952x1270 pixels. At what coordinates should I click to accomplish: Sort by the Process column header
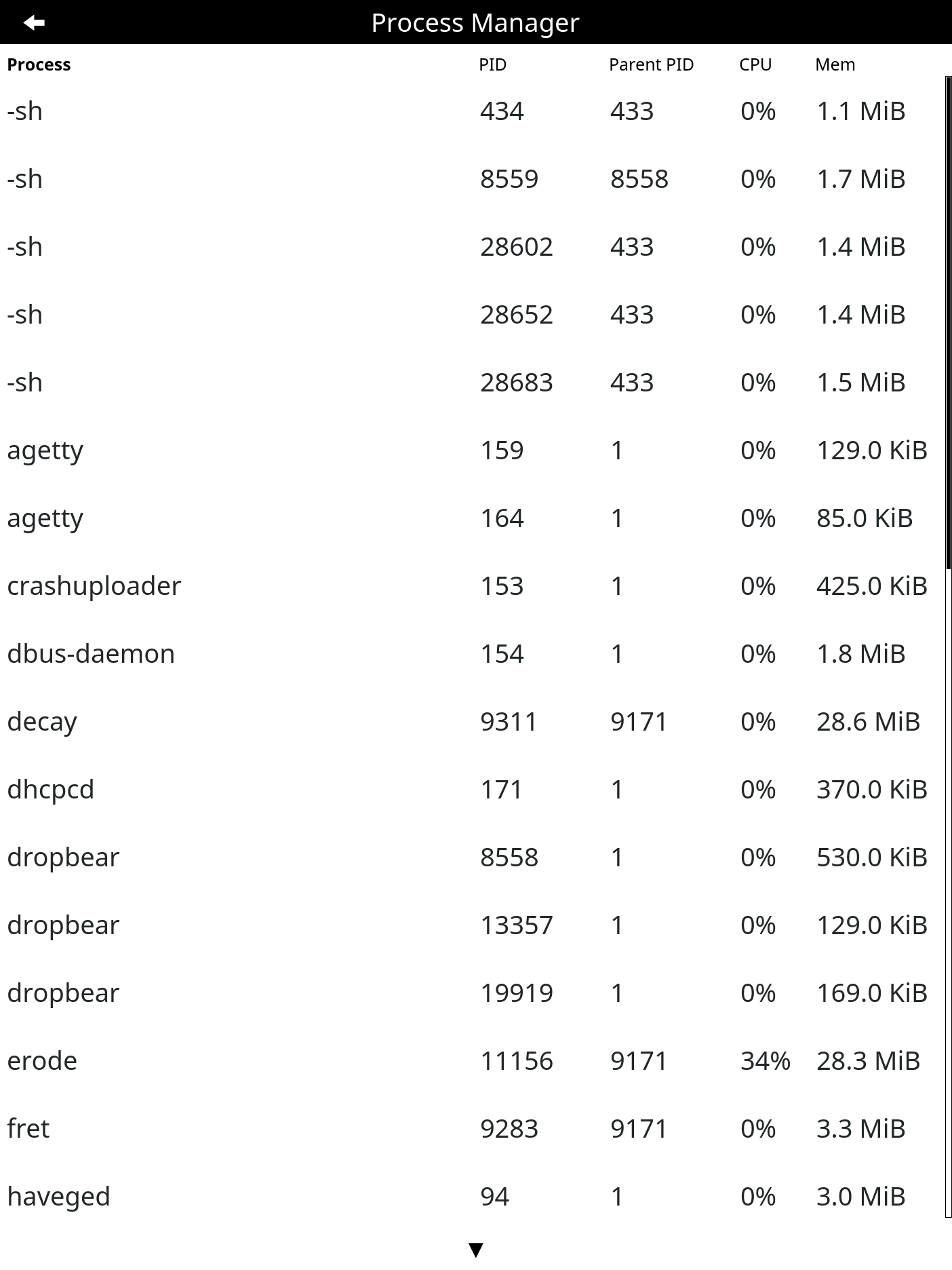tap(39, 64)
